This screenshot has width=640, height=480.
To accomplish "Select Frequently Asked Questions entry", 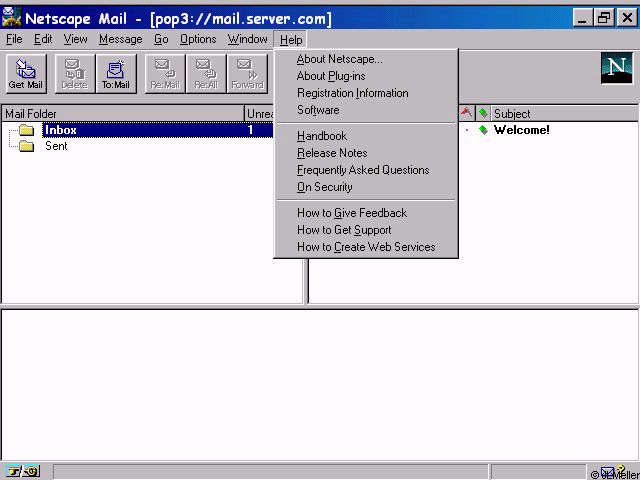I will click(366, 170).
